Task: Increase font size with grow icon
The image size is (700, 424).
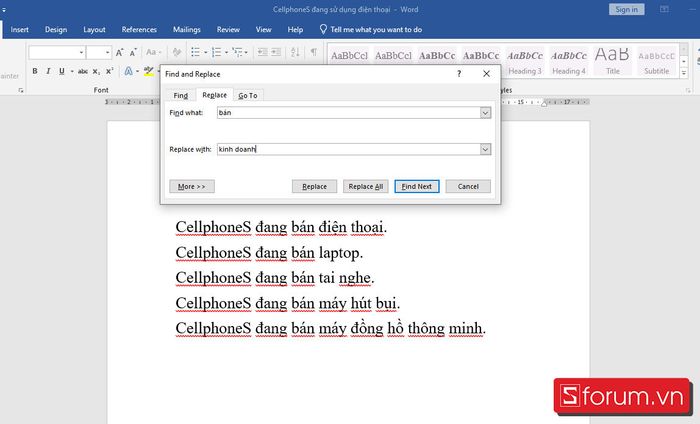Action: click(x=120, y=53)
